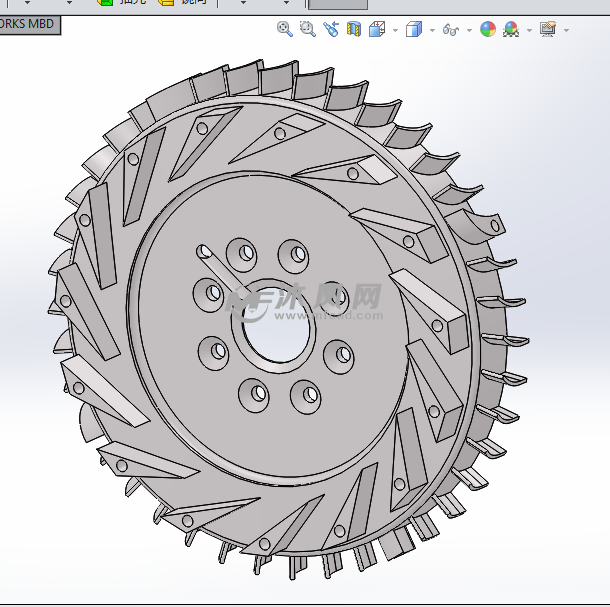Return to the Previous View

[x=331, y=29]
